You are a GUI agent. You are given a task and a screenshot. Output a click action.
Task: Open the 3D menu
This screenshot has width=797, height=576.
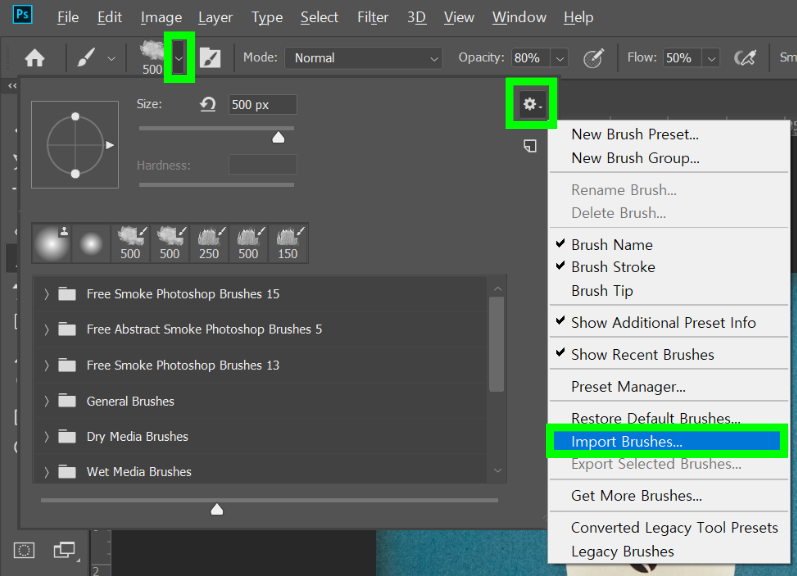pyautogui.click(x=416, y=18)
